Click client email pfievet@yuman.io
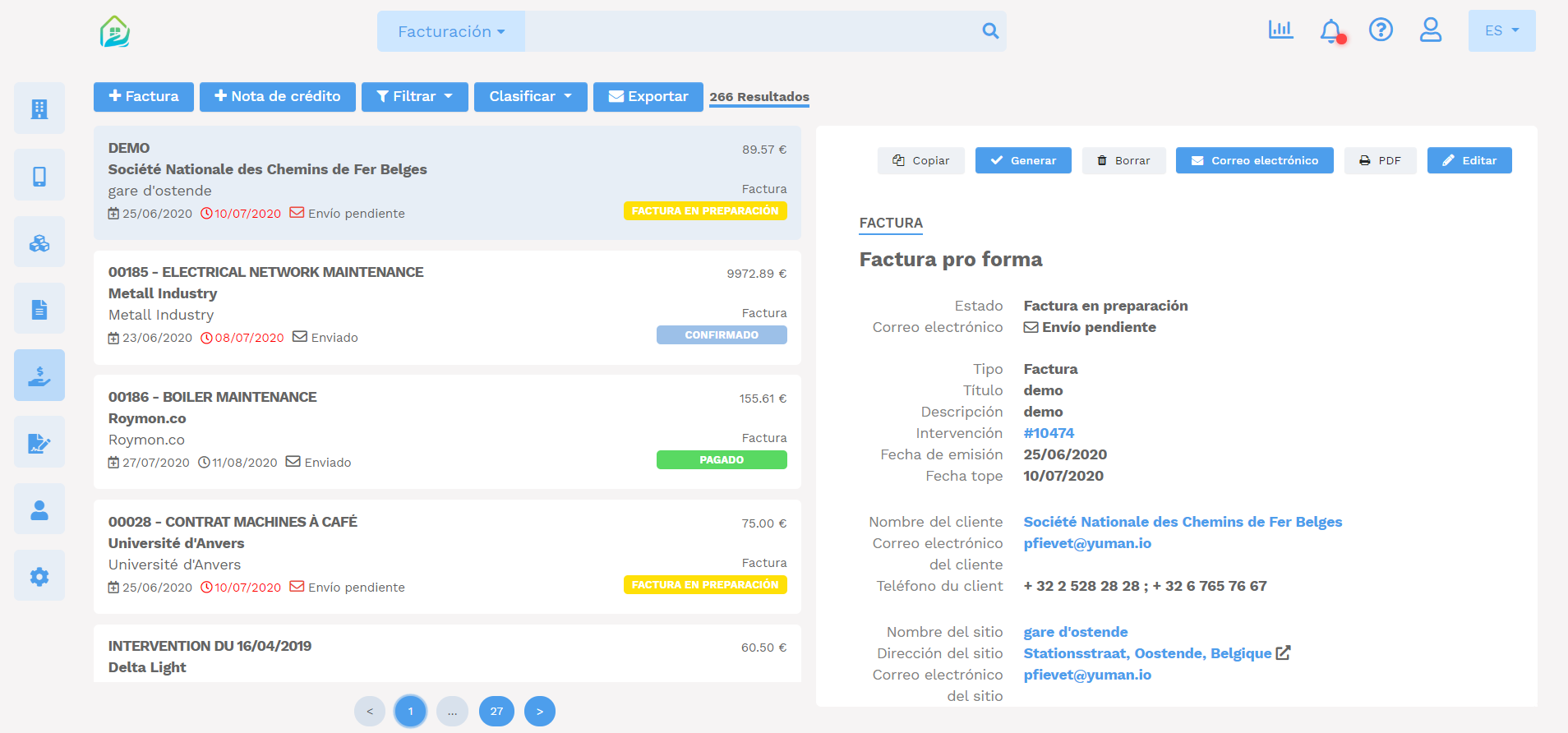The width and height of the screenshot is (1568, 733). click(x=1087, y=543)
